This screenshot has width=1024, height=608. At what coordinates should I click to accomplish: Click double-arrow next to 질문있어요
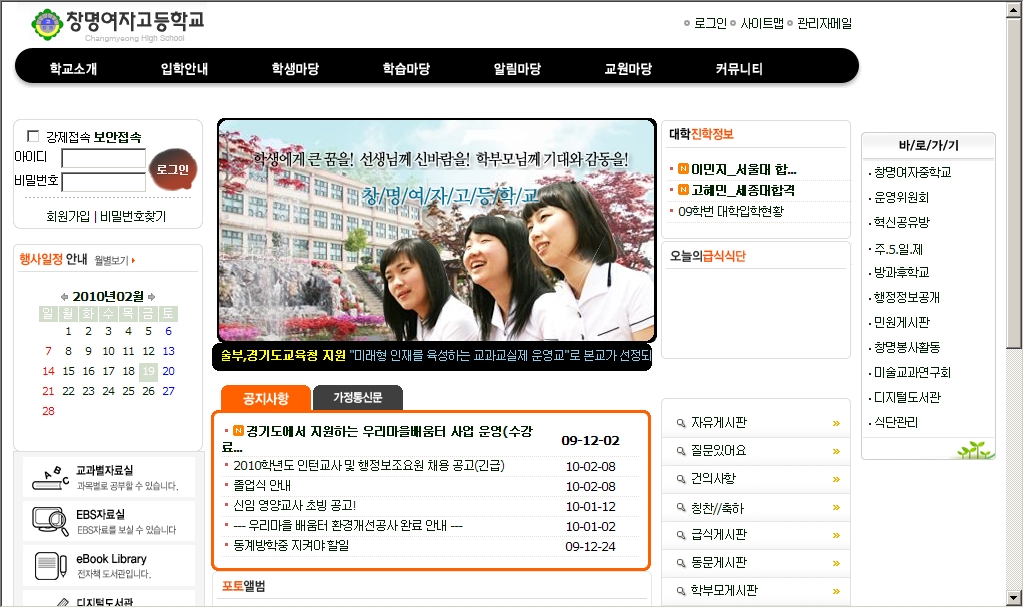tap(836, 451)
